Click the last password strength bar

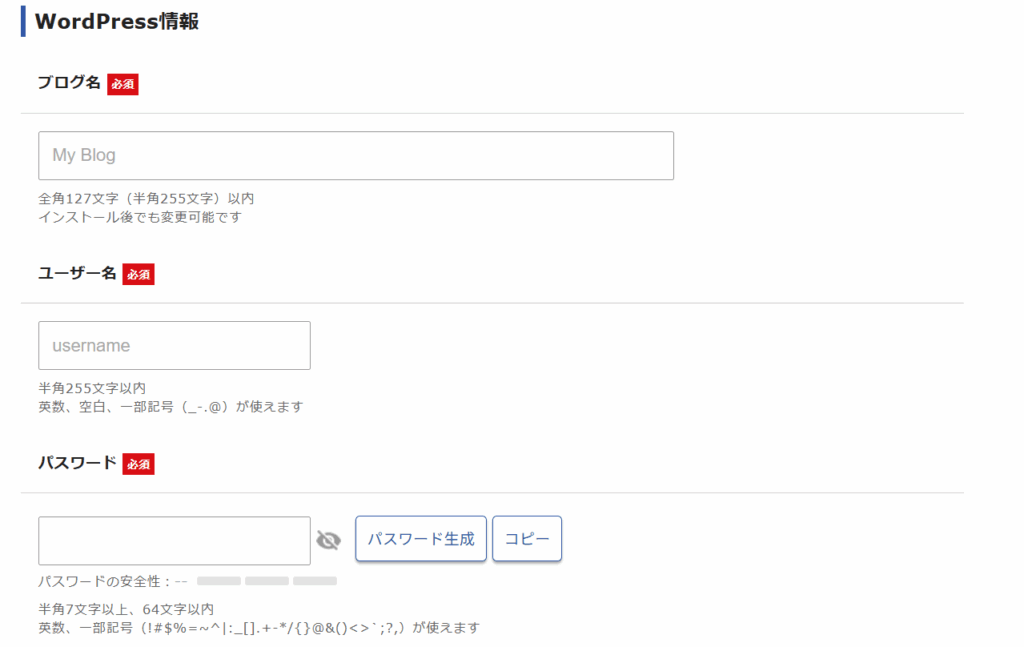point(315,581)
